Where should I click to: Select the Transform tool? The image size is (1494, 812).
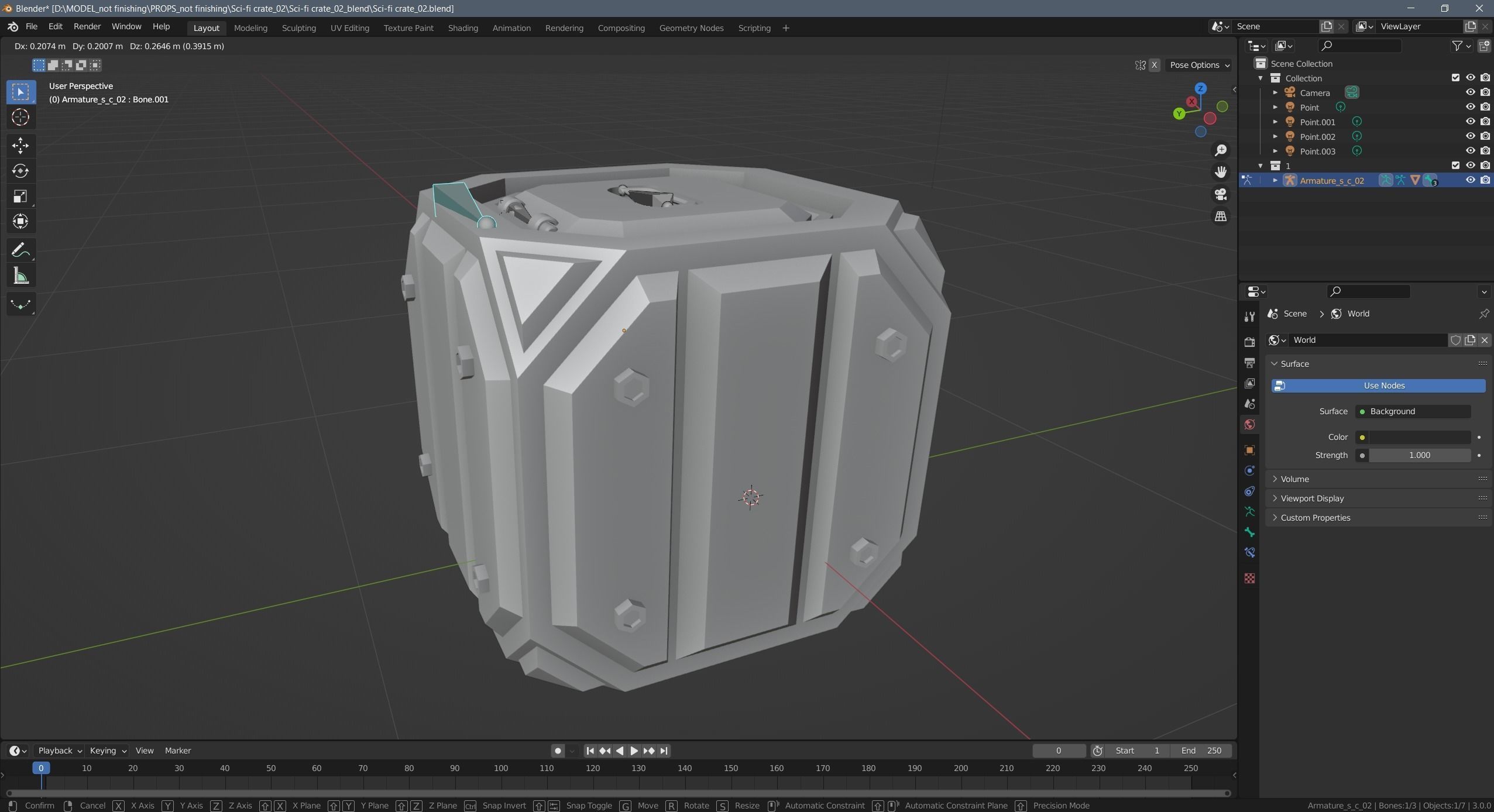(20, 221)
